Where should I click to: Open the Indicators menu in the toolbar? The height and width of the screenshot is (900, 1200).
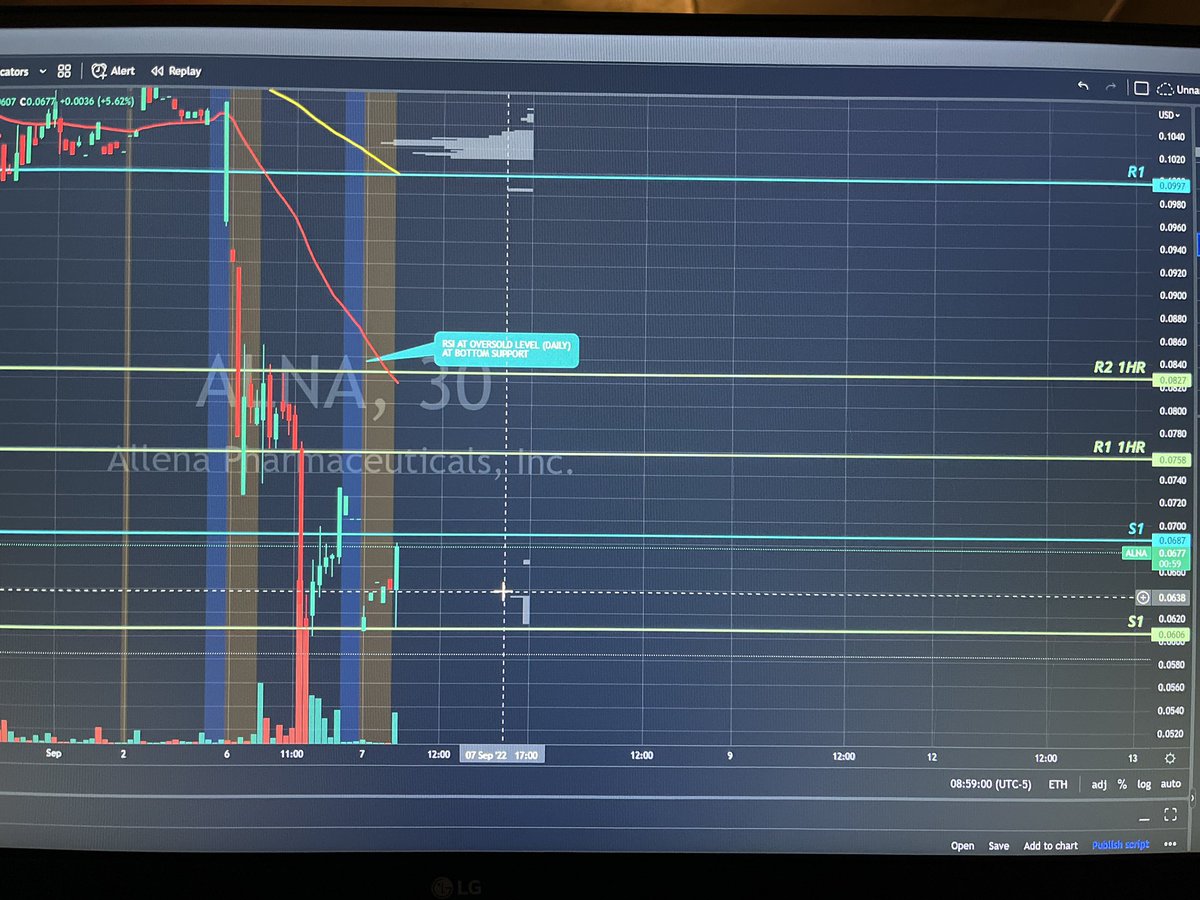[x=15, y=71]
